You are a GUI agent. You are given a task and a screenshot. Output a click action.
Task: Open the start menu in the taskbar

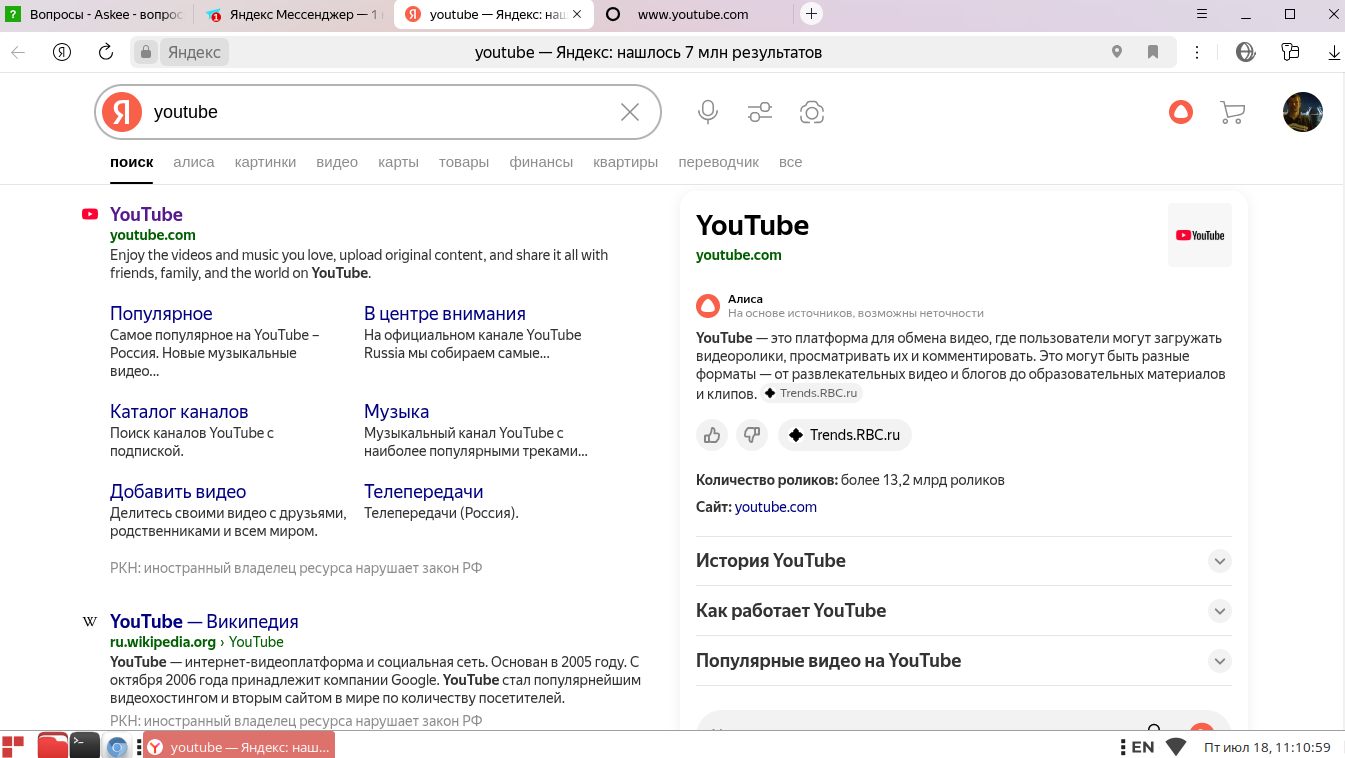(13, 746)
